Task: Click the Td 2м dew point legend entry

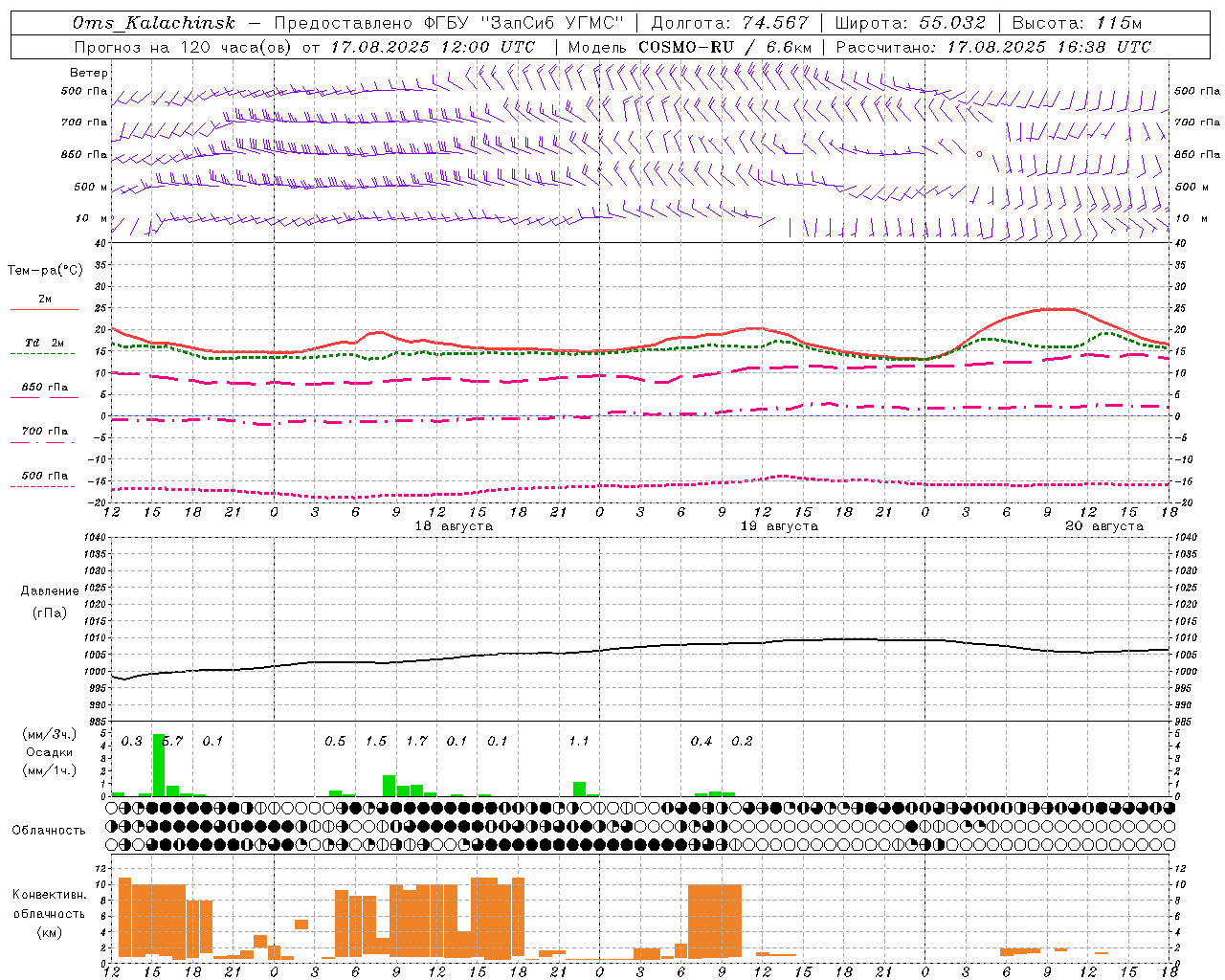Action: (44, 343)
